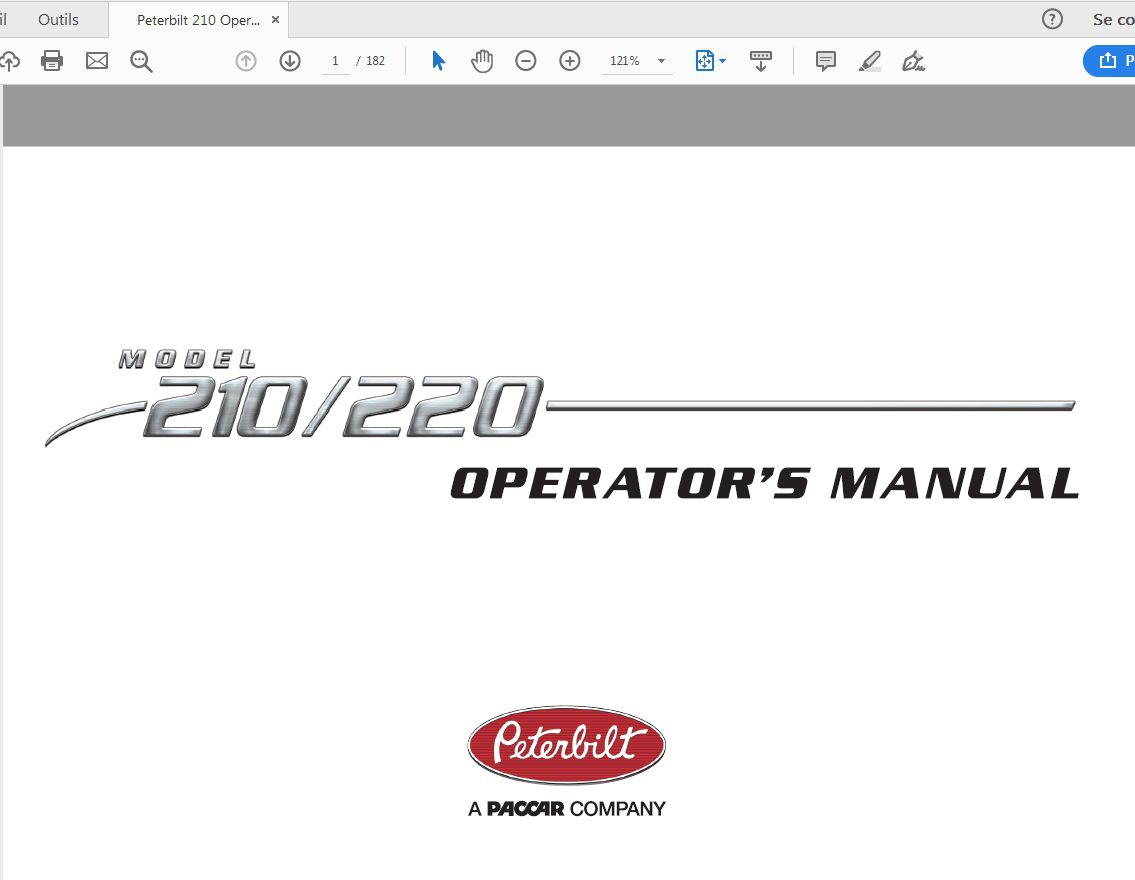The image size is (1135, 880).
Task: Close the Peterbilt 210 document tab
Action: pyautogui.click(x=275, y=20)
